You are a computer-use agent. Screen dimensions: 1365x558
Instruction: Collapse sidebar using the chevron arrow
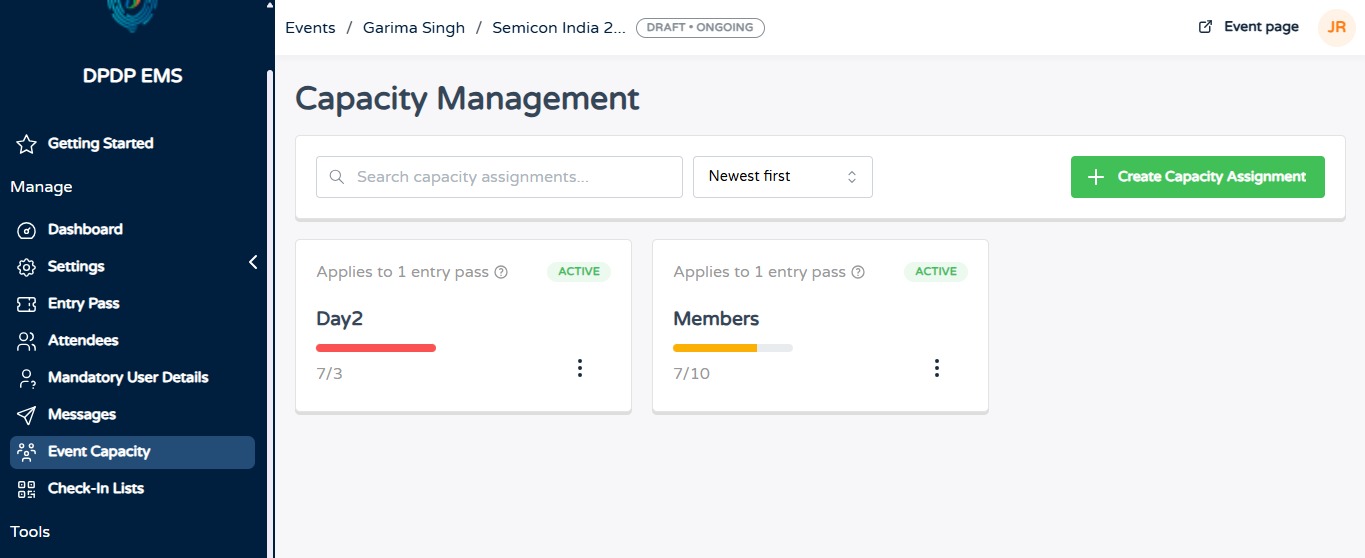coord(253,262)
